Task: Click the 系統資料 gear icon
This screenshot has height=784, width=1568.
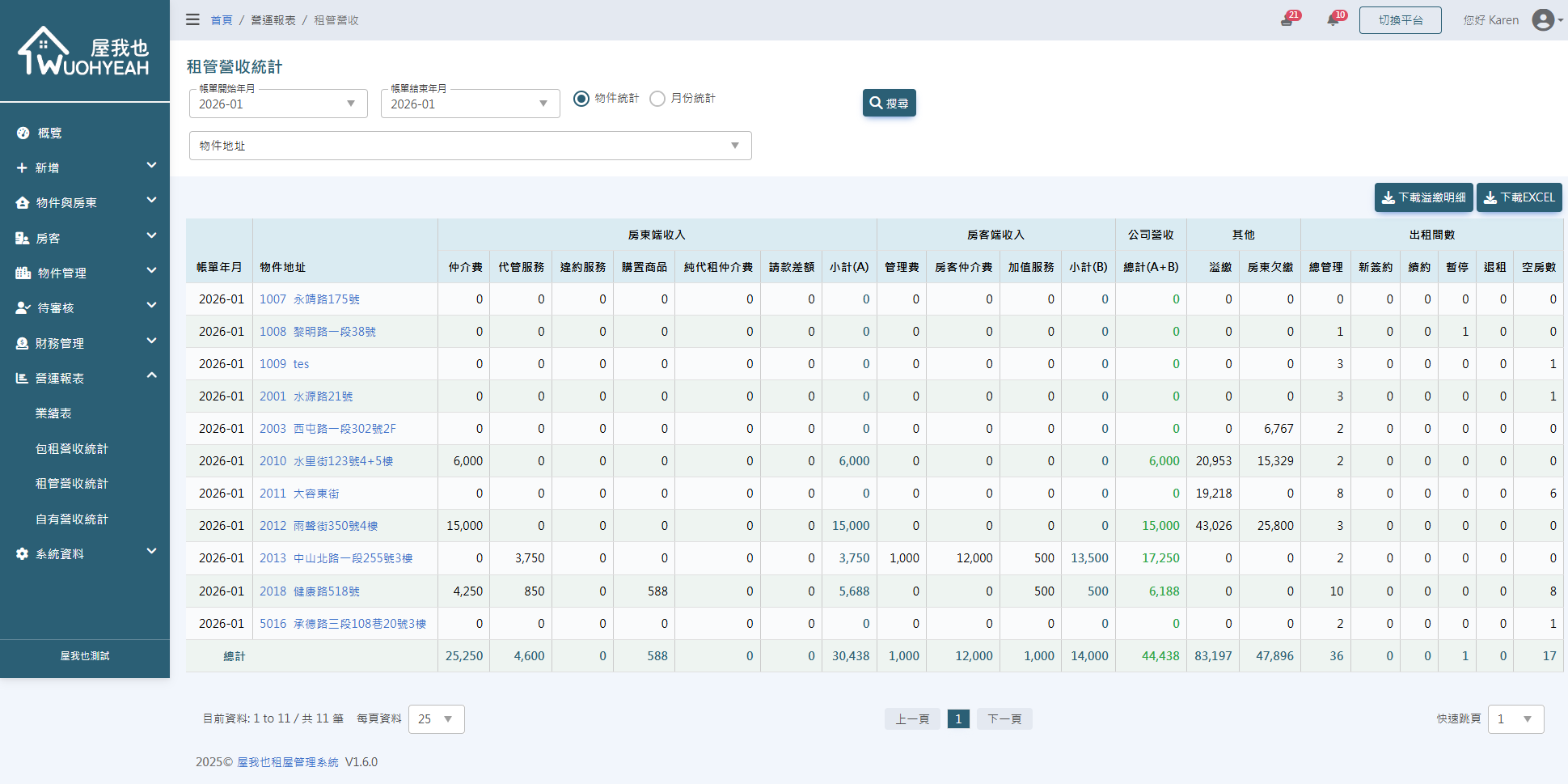Action: click(23, 554)
